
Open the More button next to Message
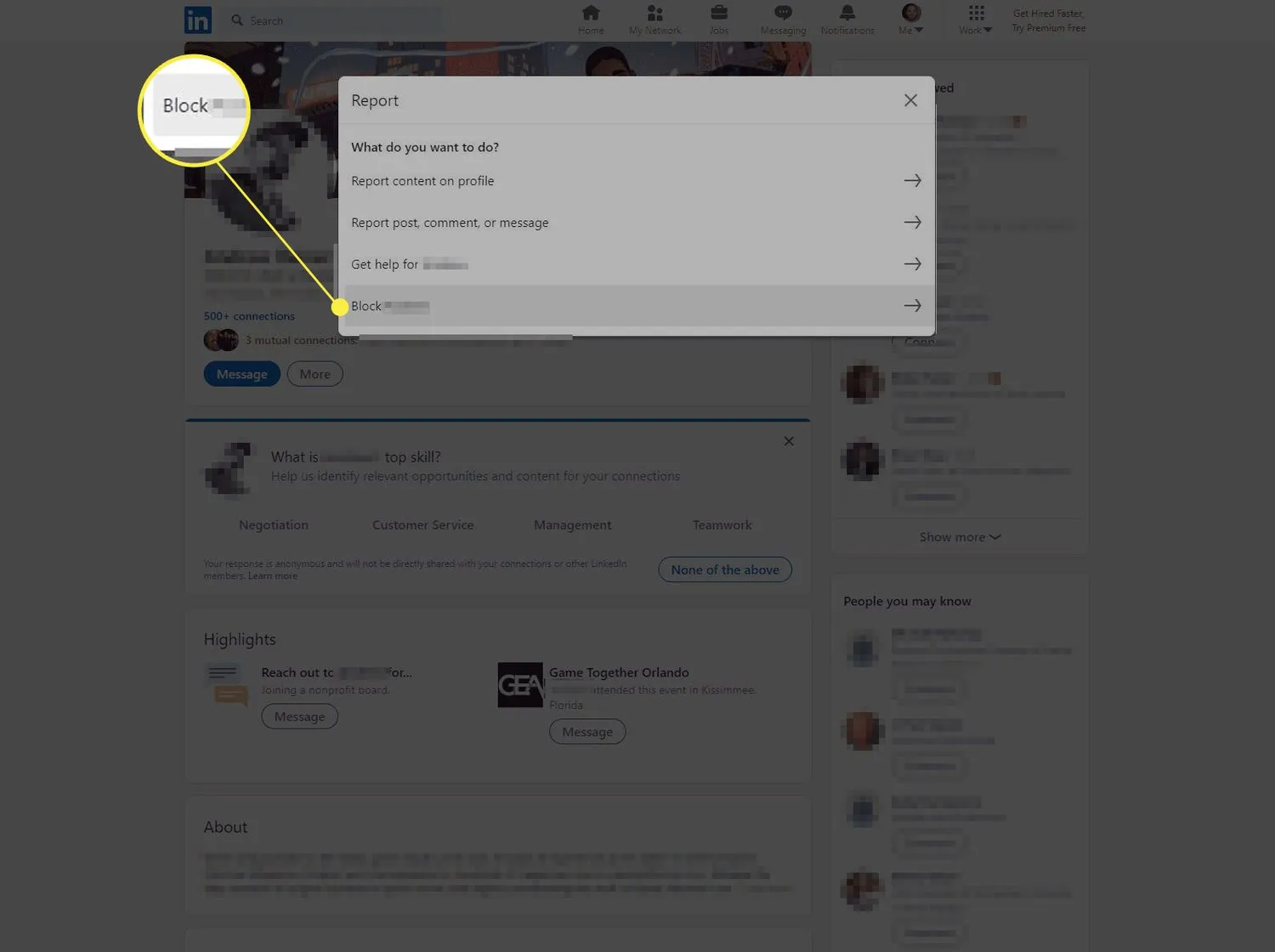(314, 374)
